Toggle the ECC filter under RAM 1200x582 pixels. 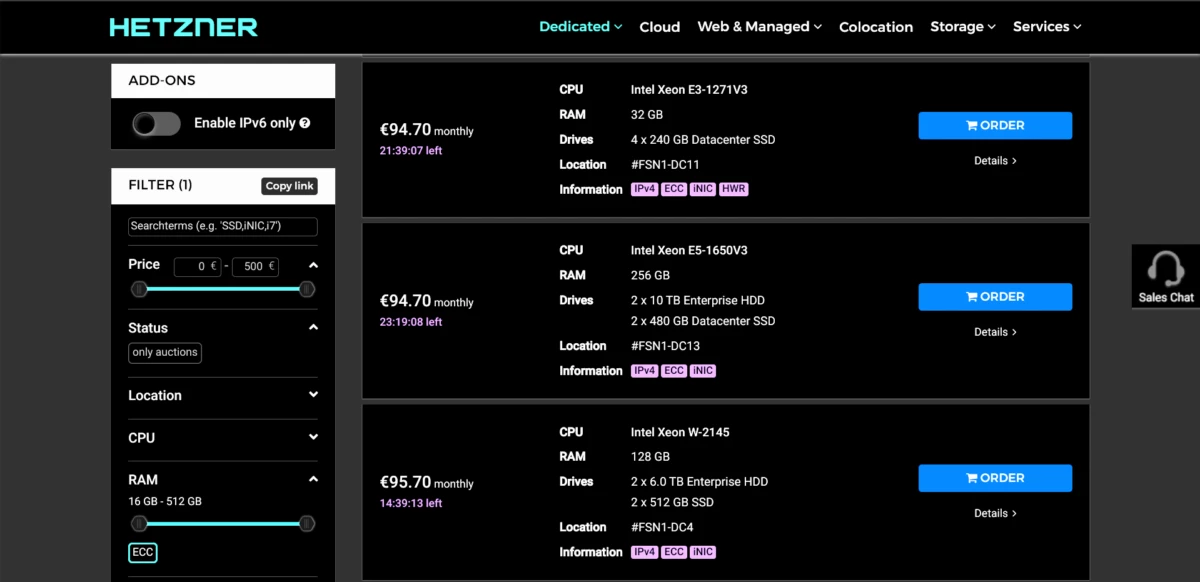click(x=142, y=551)
